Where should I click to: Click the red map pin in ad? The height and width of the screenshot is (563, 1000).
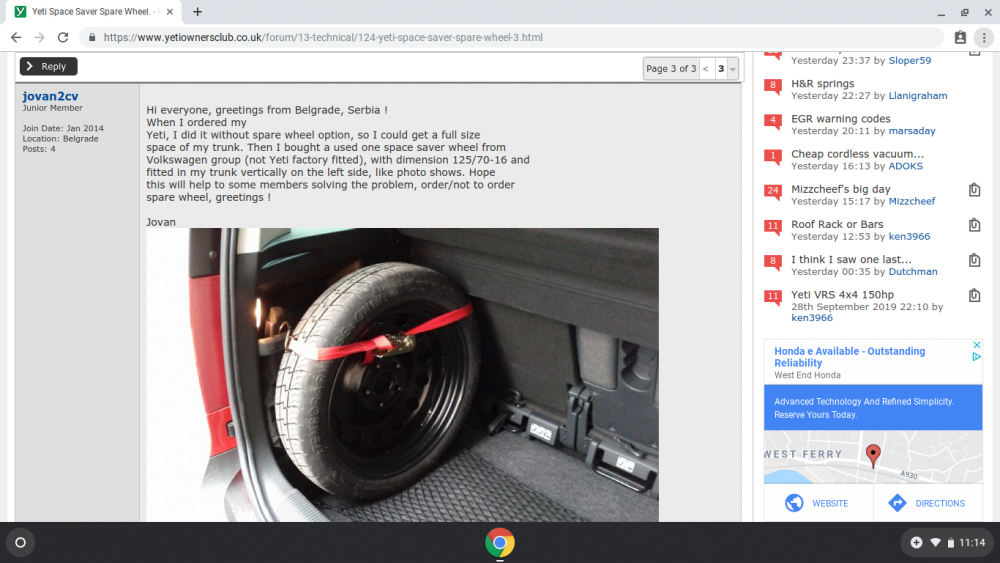tap(873, 455)
